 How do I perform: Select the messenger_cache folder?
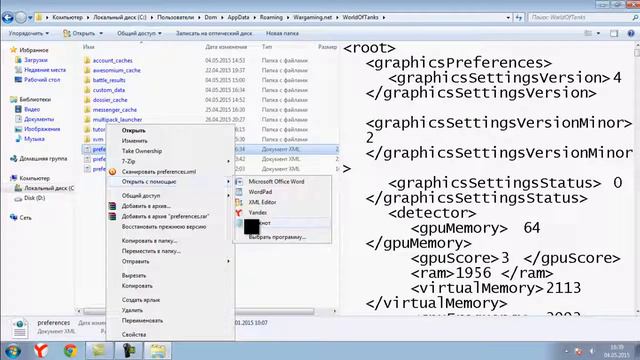[x=115, y=109]
